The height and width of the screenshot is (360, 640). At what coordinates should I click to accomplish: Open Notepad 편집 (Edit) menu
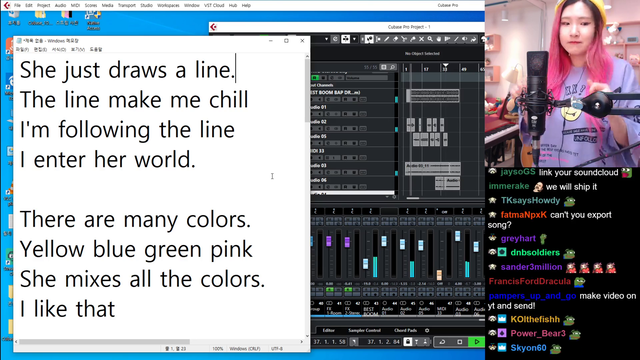(x=40, y=49)
